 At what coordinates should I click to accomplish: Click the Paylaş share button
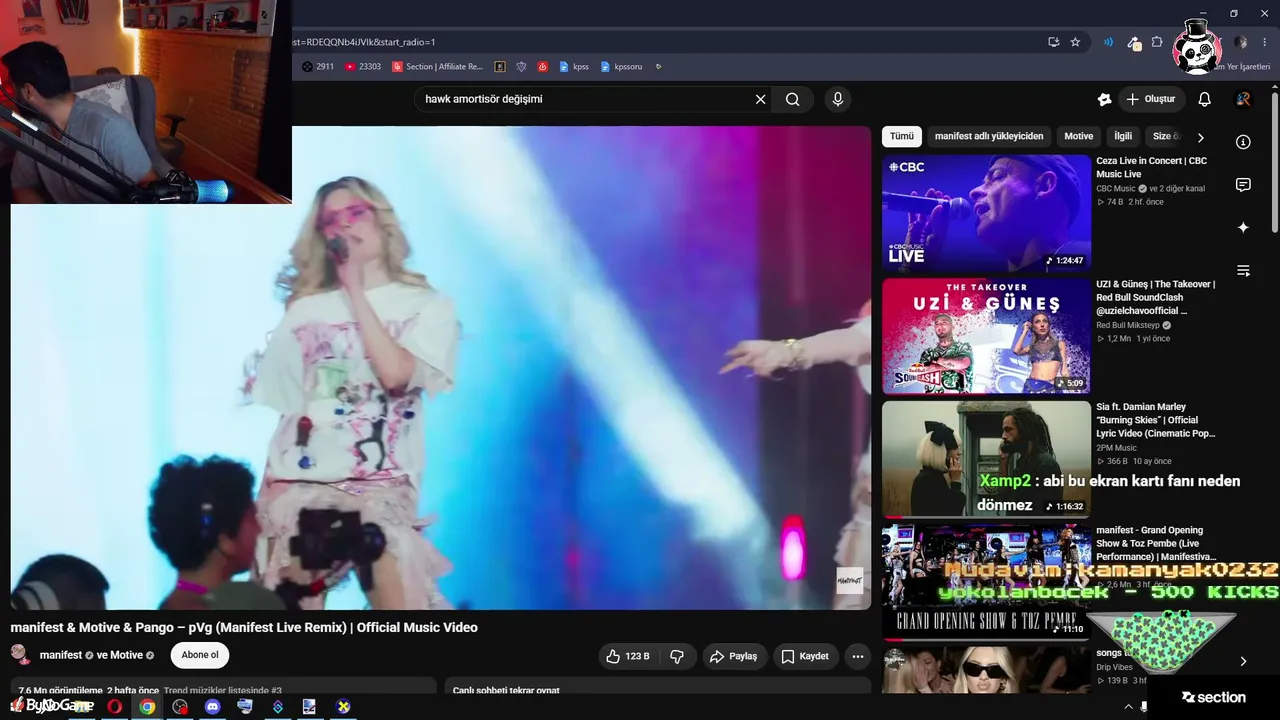click(x=734, y=656)
